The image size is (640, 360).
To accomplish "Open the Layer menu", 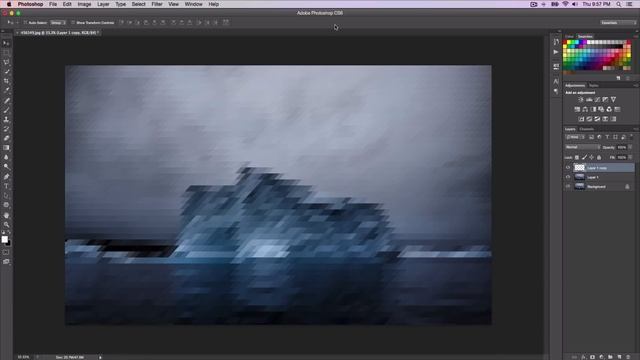I will (x=103, y=4).
